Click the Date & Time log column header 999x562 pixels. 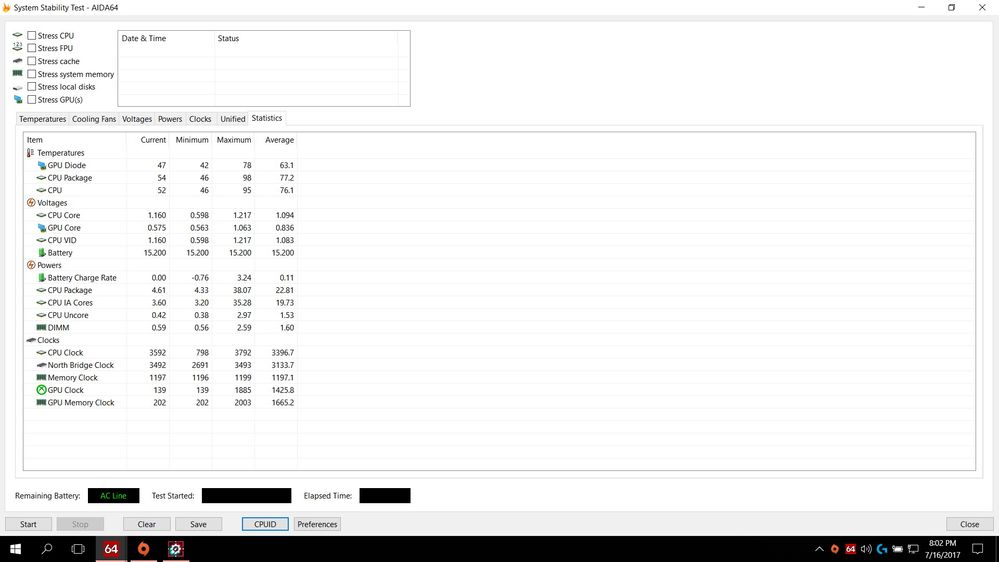[166, 38]
